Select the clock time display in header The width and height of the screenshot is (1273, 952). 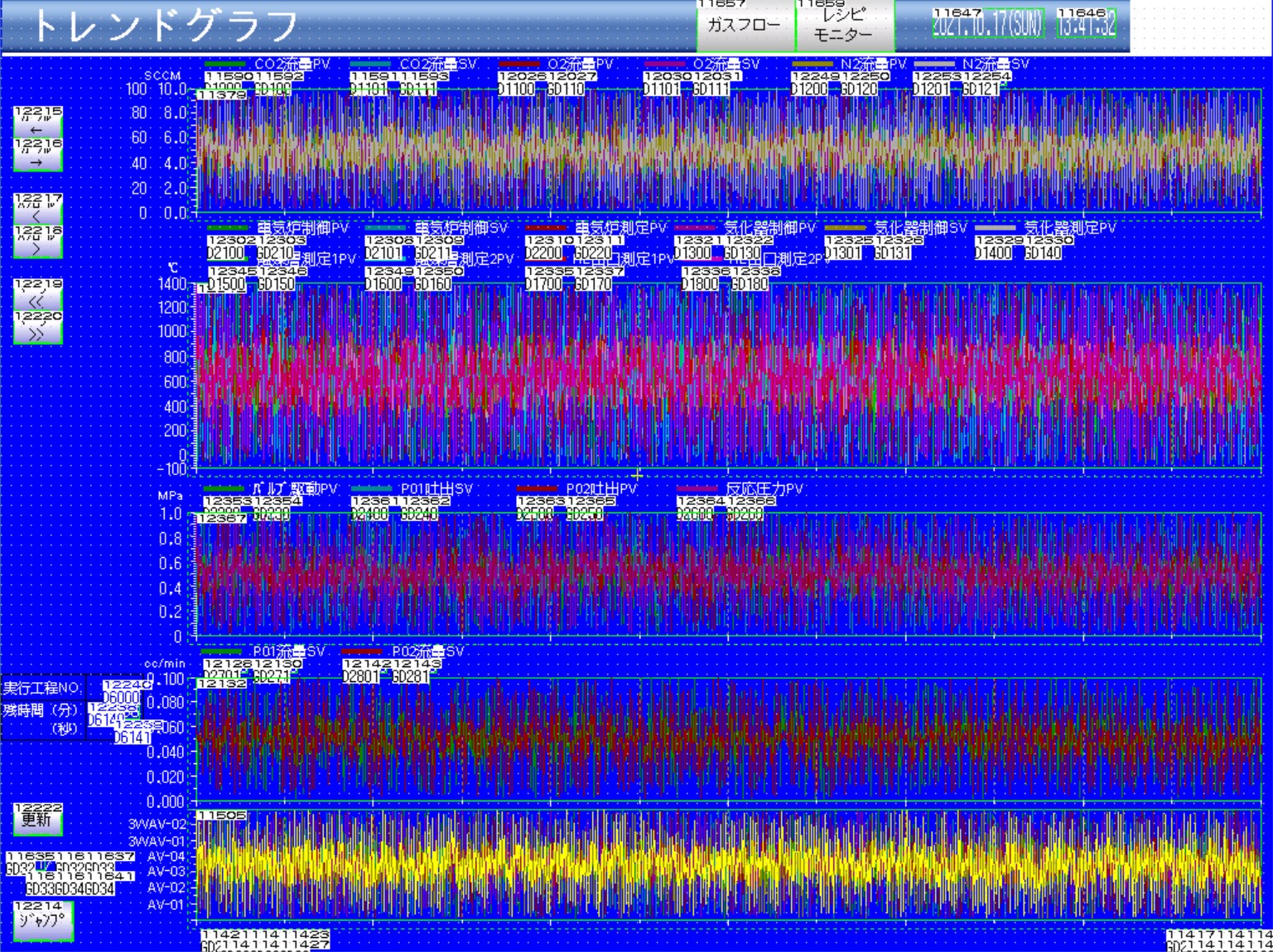click(1087, 23)
